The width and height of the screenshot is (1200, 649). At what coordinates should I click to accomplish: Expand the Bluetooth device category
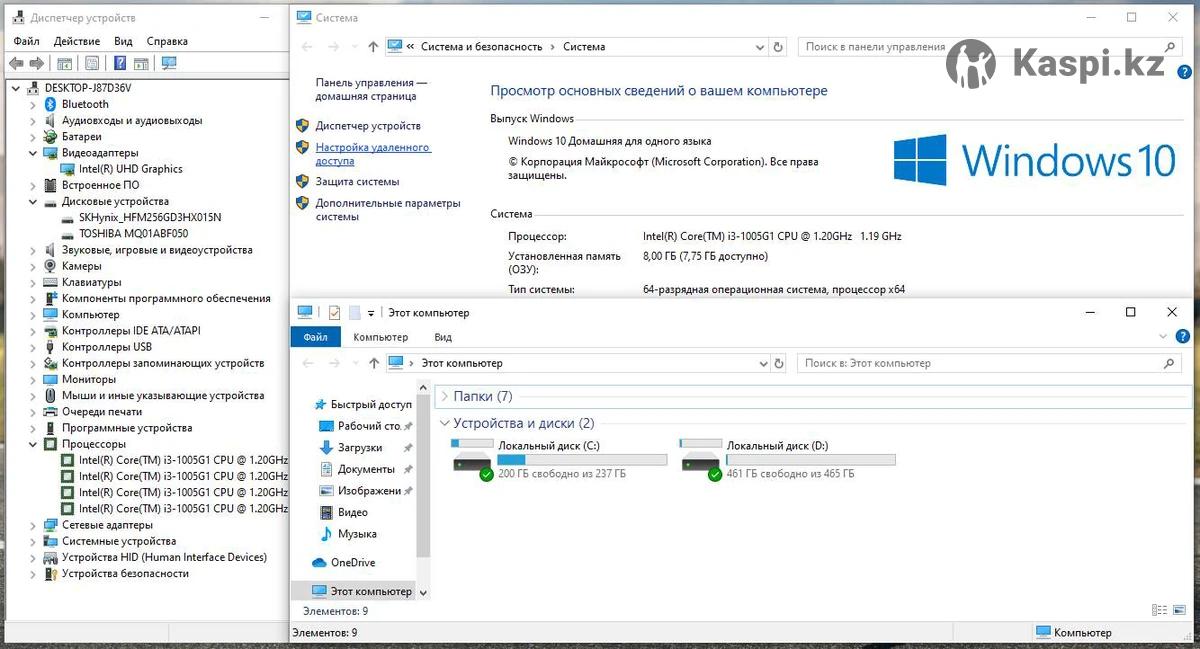pos(35,104)
